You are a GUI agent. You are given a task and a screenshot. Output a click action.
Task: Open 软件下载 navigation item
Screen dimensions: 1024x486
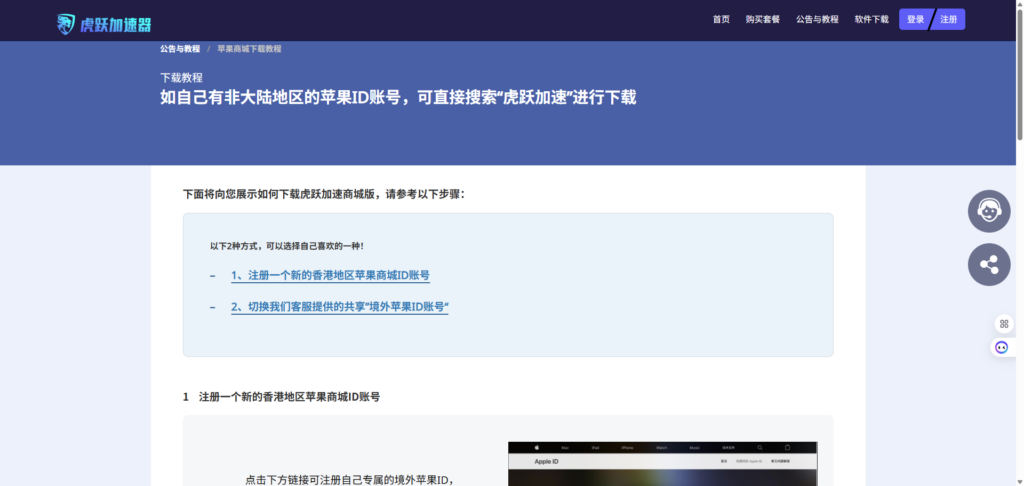click(871, 20)
